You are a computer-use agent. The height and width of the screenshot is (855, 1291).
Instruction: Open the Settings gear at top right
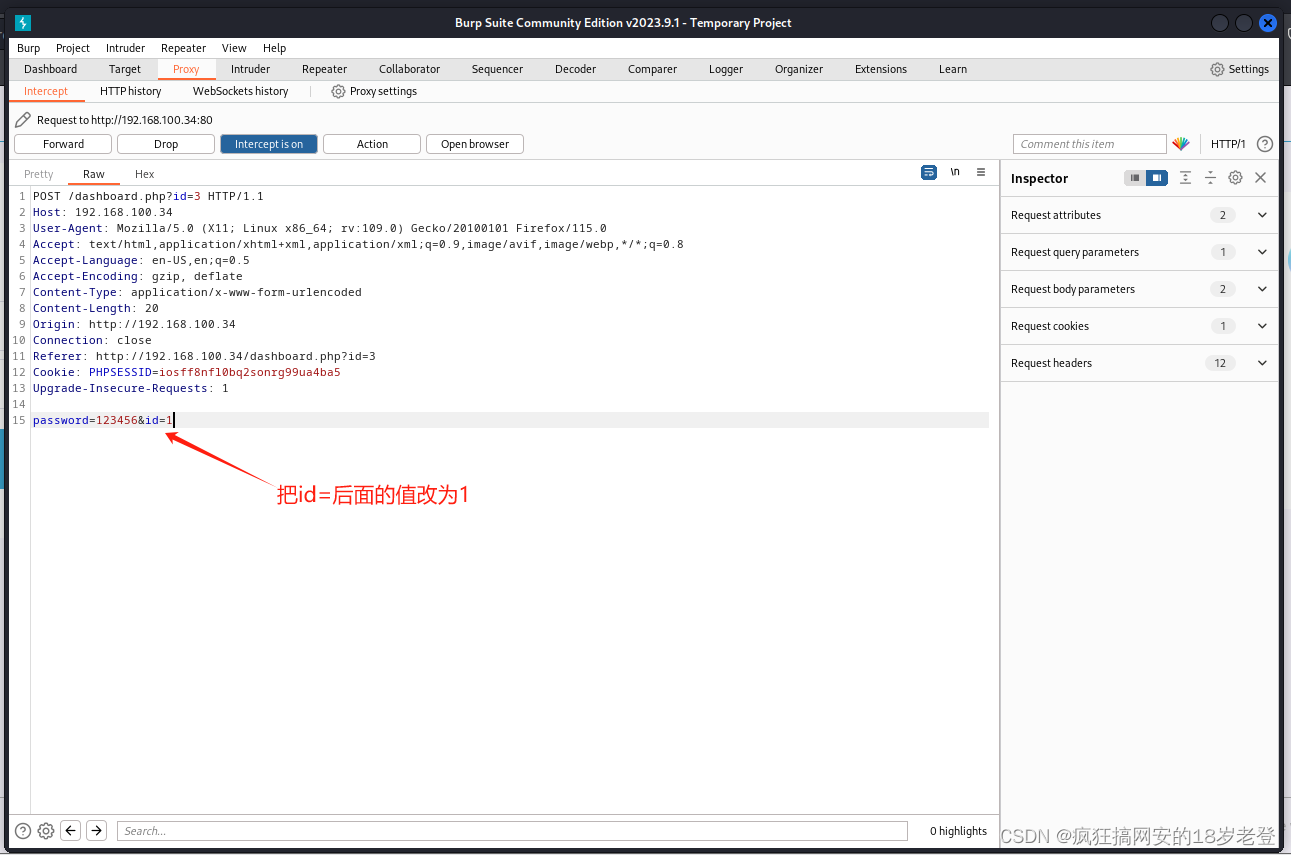pyautogui.click(x=1217, y=69)
